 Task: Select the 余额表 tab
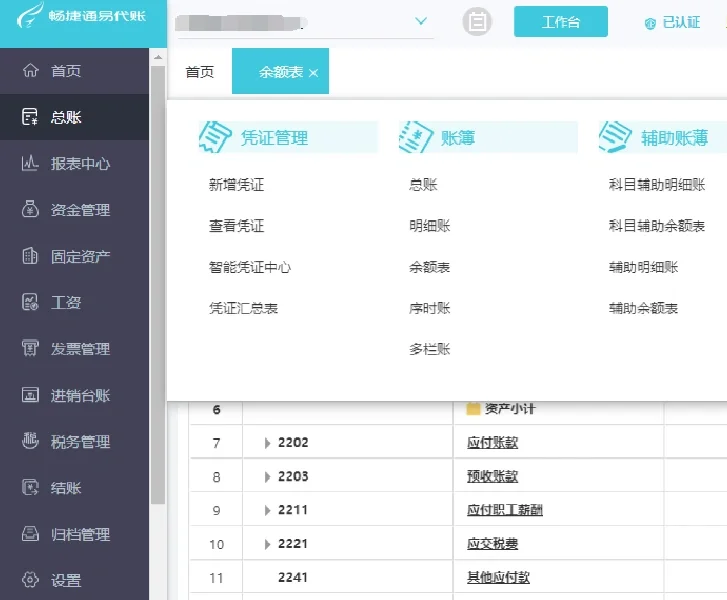click(281, 72)
